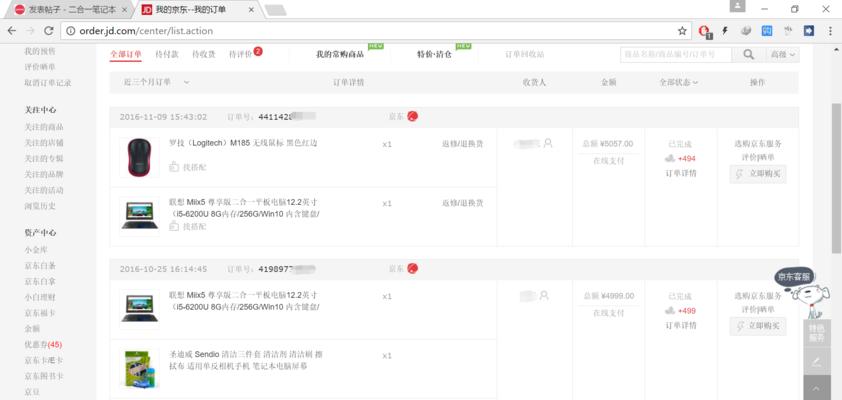Click the lightning bolt extension icon
Image resolution: width=842 pixels, height=400 pixels.
click(724, 31)
